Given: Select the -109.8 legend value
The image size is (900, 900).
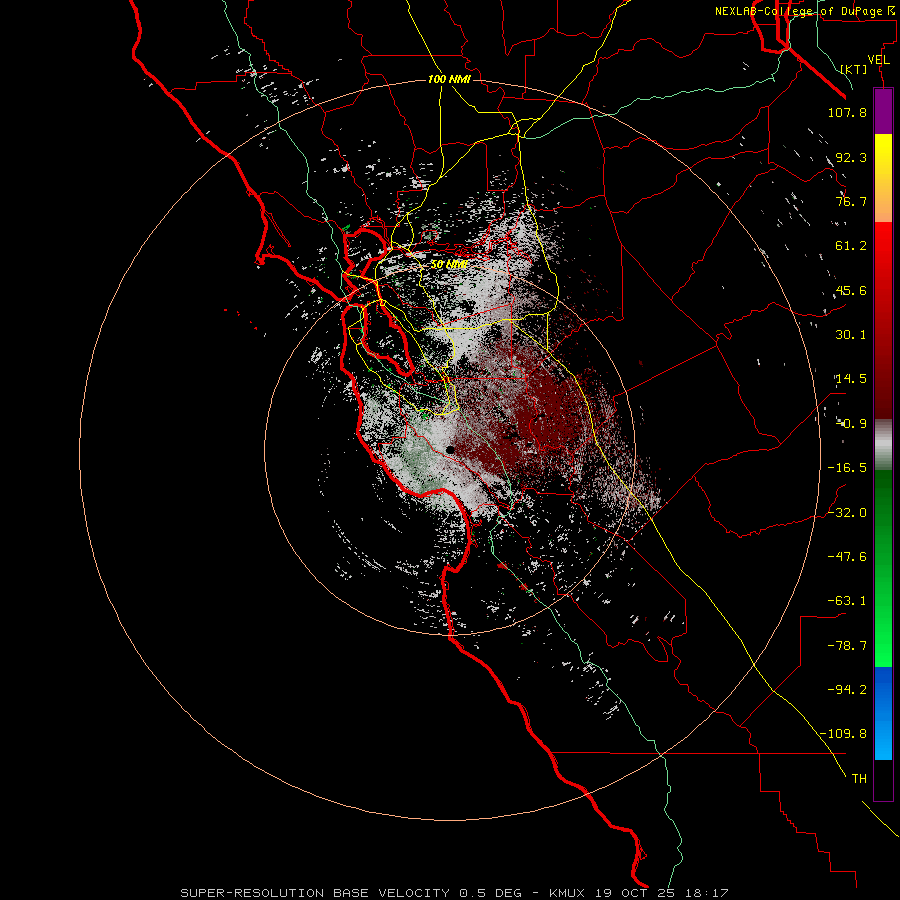Looking at the screenshot, I should tap(844, 734).
